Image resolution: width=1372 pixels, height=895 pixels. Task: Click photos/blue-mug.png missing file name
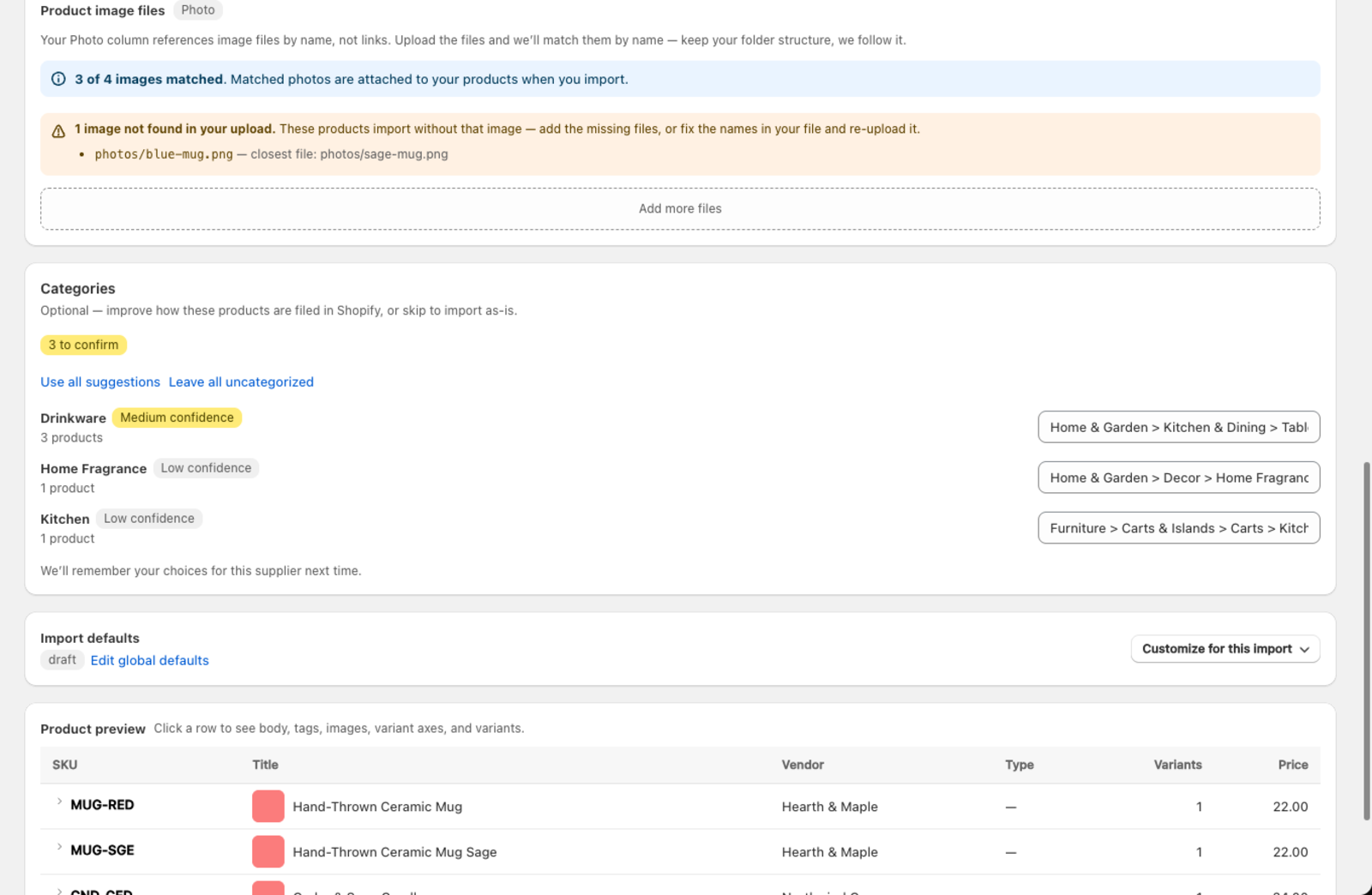pyautogui.click(x=164, y=154)
